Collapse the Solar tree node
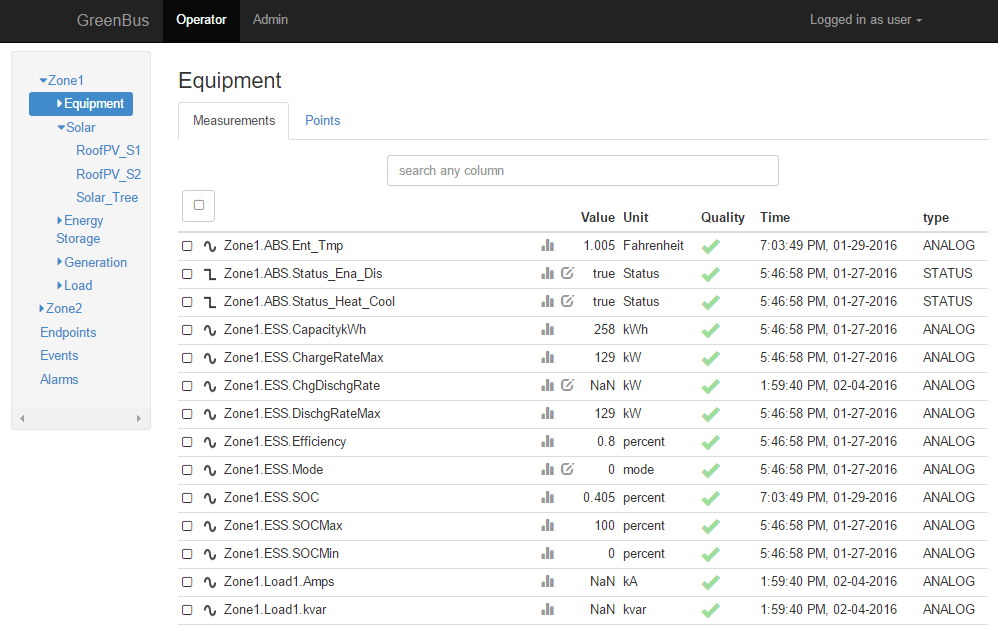The image size is (998, 631). [61, 127]
